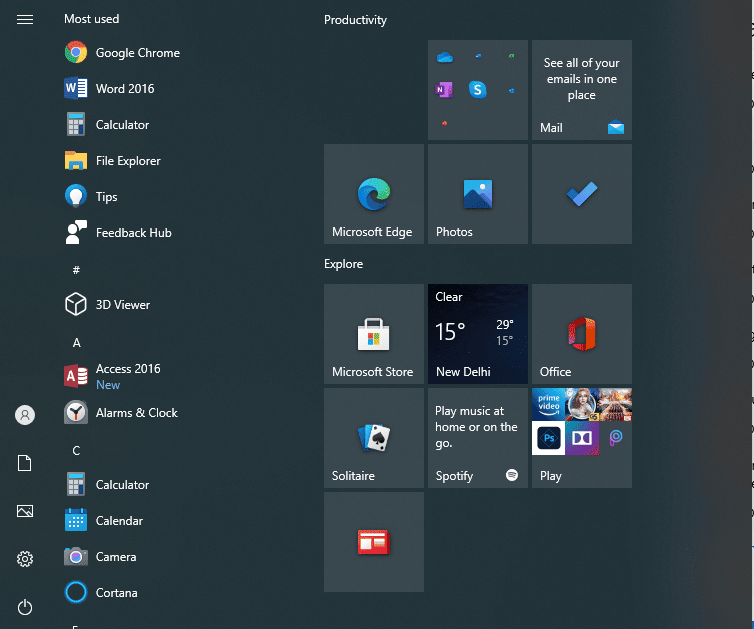Open OneDrive in the apps folder tile
This screenshot has width=754, height=629.
[445, 57]
